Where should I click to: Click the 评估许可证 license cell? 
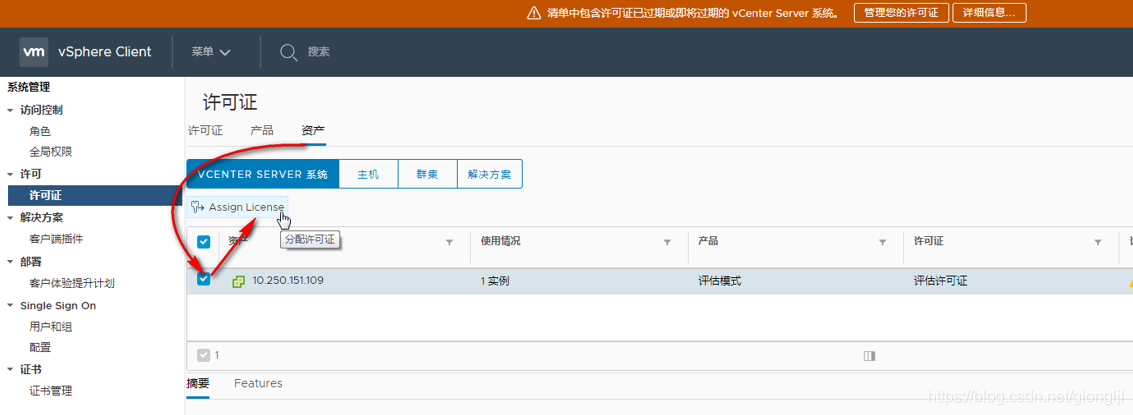[941, 281]
